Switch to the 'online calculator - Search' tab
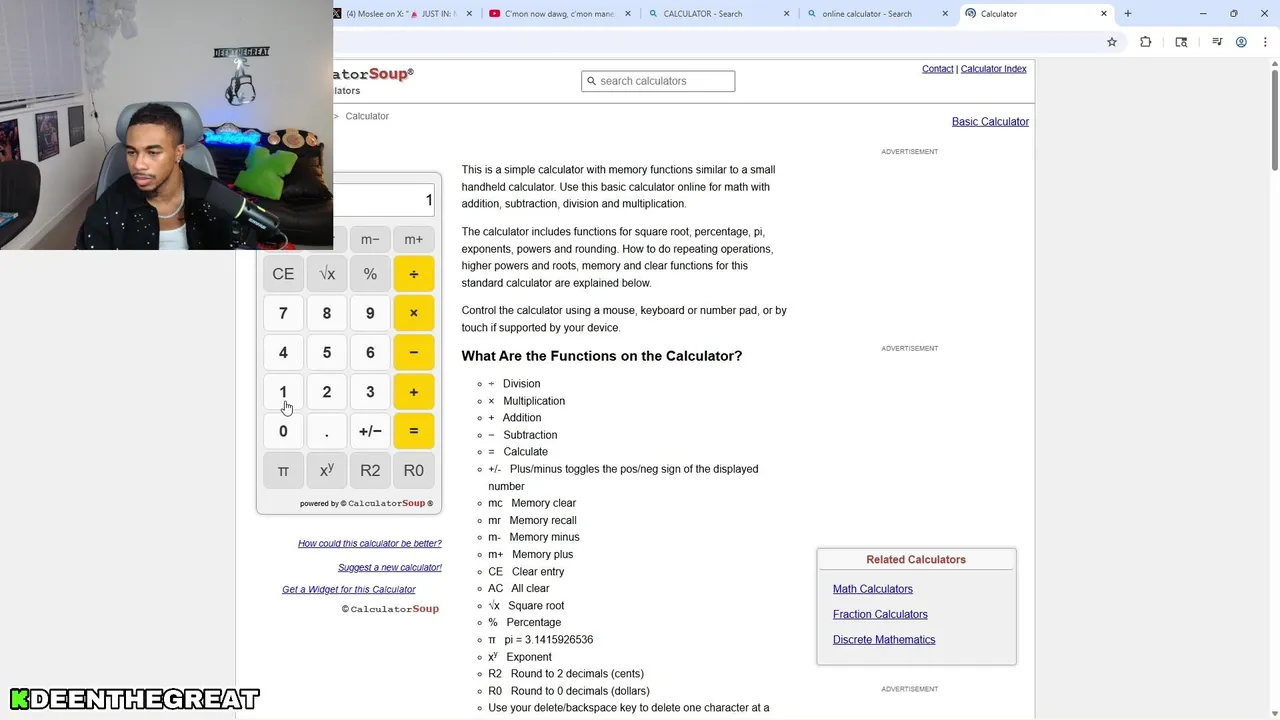This screenshot has width=1280, height=720. point(878,14)
